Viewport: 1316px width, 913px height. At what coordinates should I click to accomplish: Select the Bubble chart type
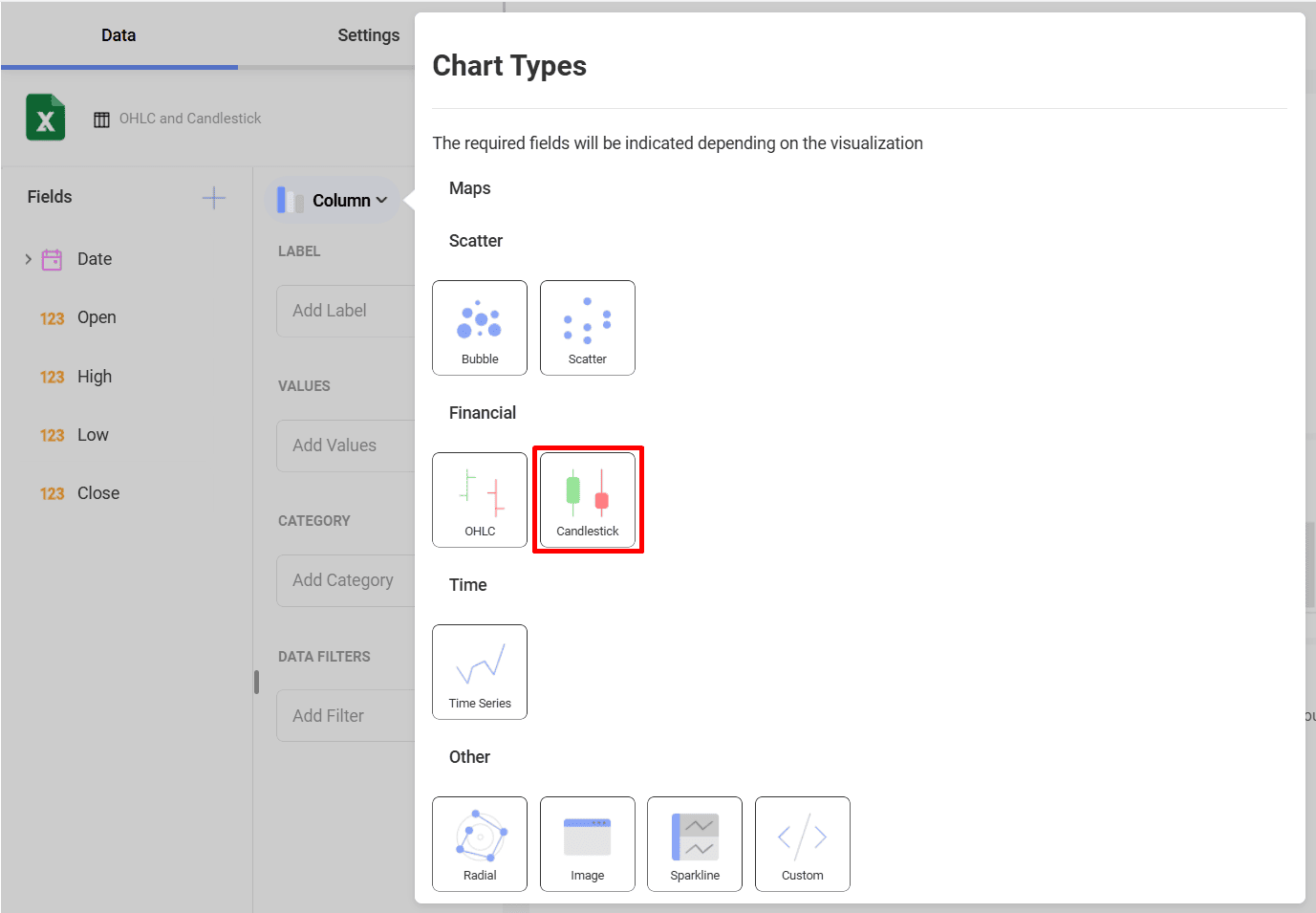tap(480, 328)
